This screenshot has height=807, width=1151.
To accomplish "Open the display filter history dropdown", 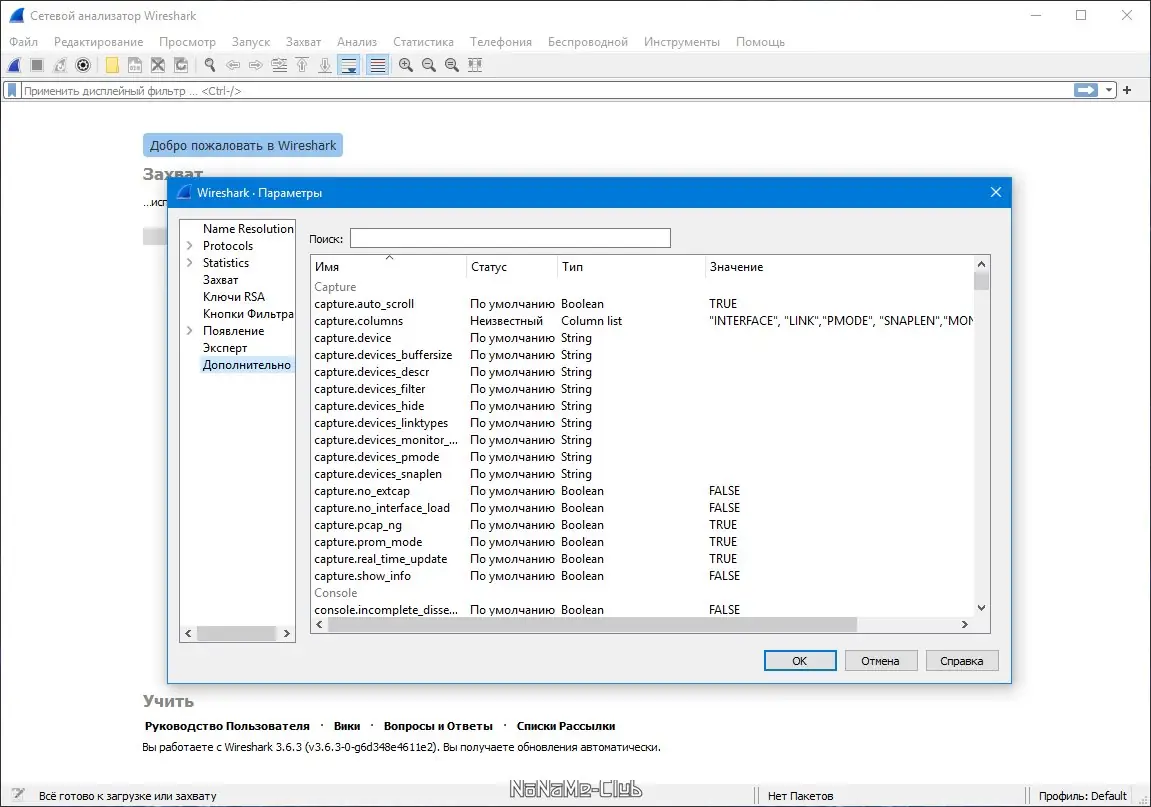I will tap(1109, 90).
